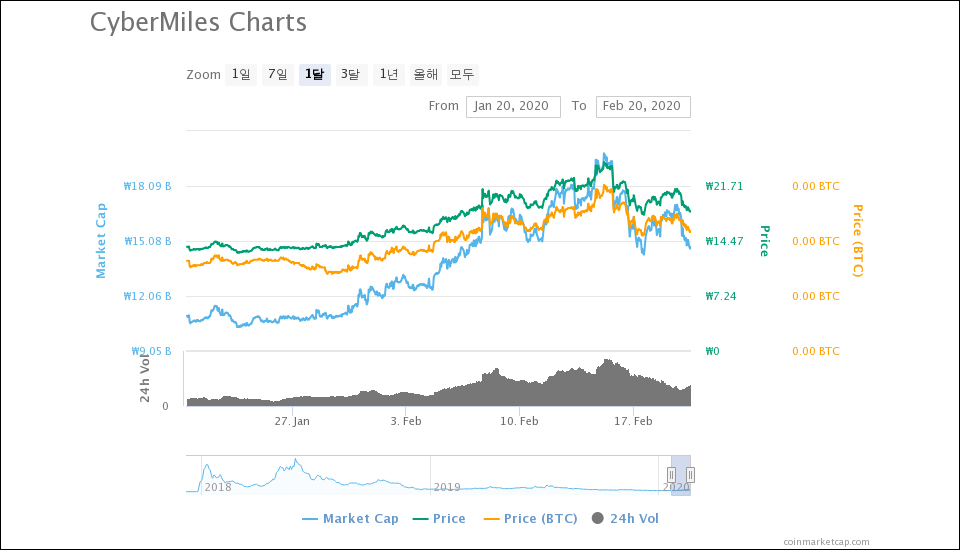Click the 10. Feb axis label
The image size is (960, 550).
click(519, 421)
